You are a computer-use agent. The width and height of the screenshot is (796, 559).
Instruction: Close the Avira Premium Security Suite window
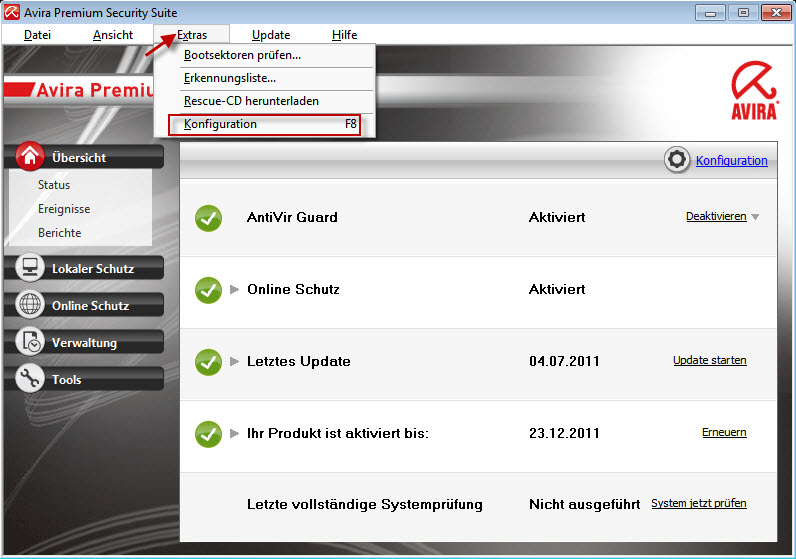coord(777,13)
